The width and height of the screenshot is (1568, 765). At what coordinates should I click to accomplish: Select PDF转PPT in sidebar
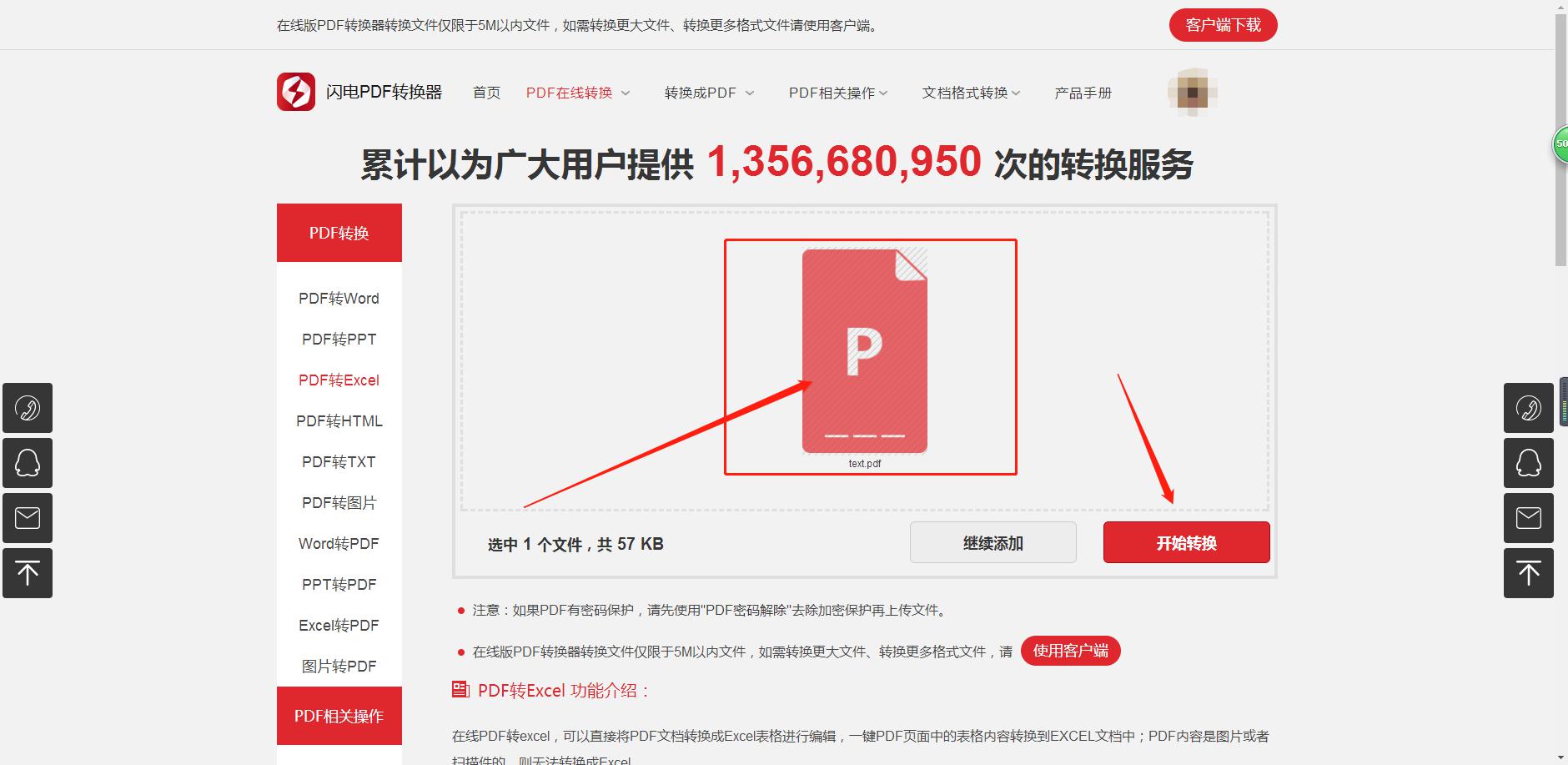pyautogui.click(x=339, y=339)
